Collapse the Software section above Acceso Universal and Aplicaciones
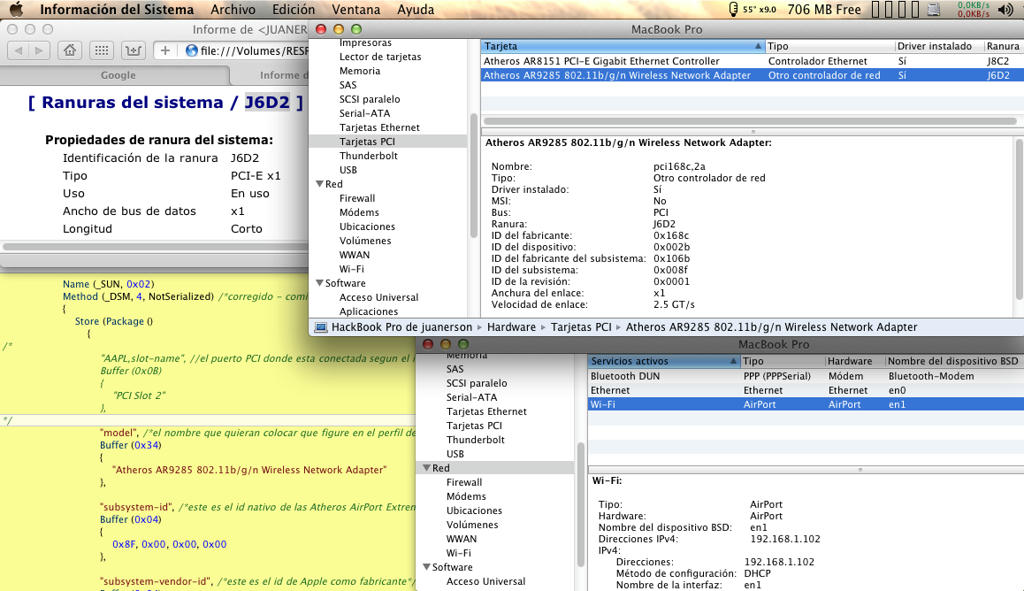1024x591 pixels. 319,283
